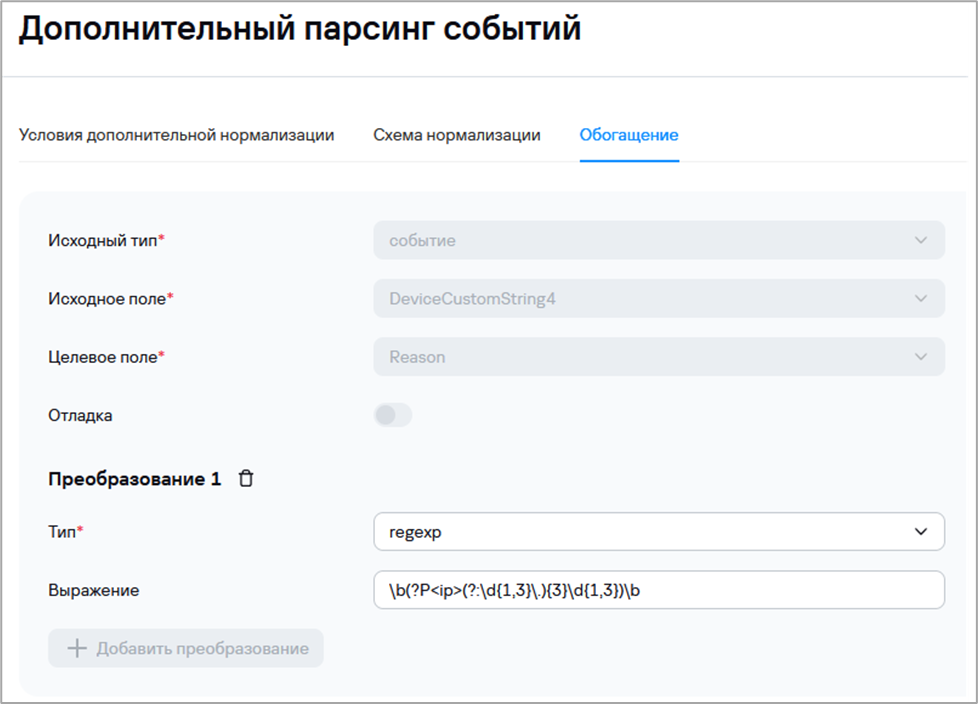Click the plus icon before Добавить преобразование
This screenshot has width=978, height=704.
point(77,648)
